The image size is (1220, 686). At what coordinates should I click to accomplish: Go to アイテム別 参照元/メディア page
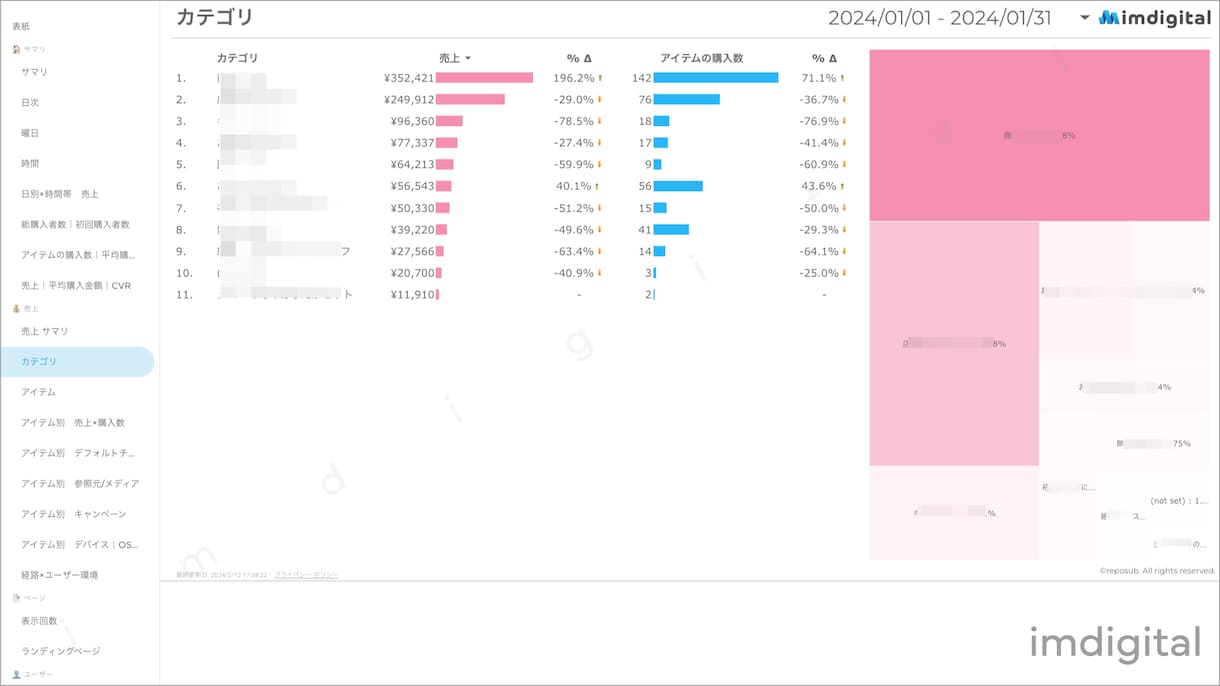tap(80, 484)
